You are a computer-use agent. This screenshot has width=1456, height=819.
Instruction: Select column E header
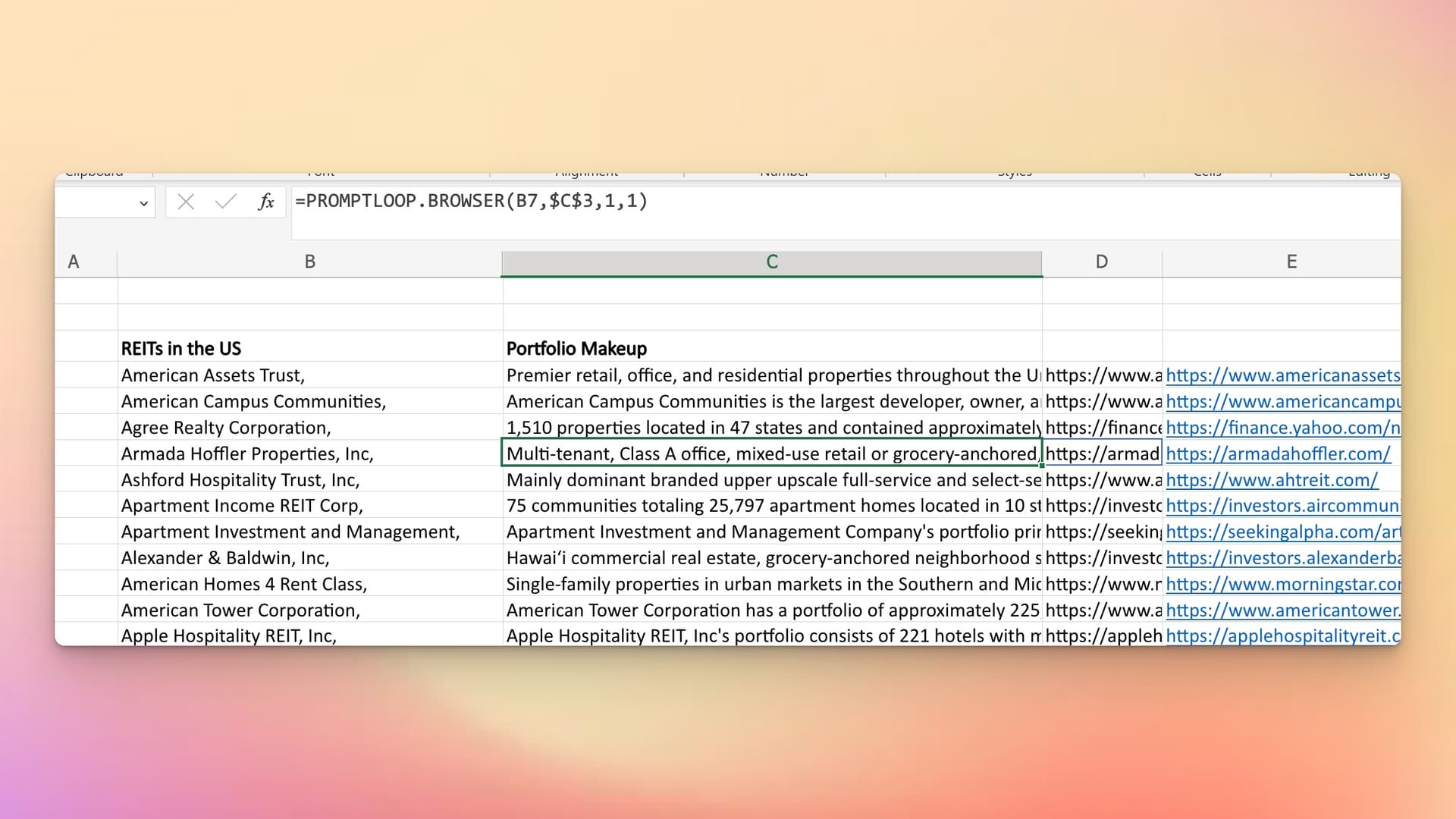(x=1291, y=262)
